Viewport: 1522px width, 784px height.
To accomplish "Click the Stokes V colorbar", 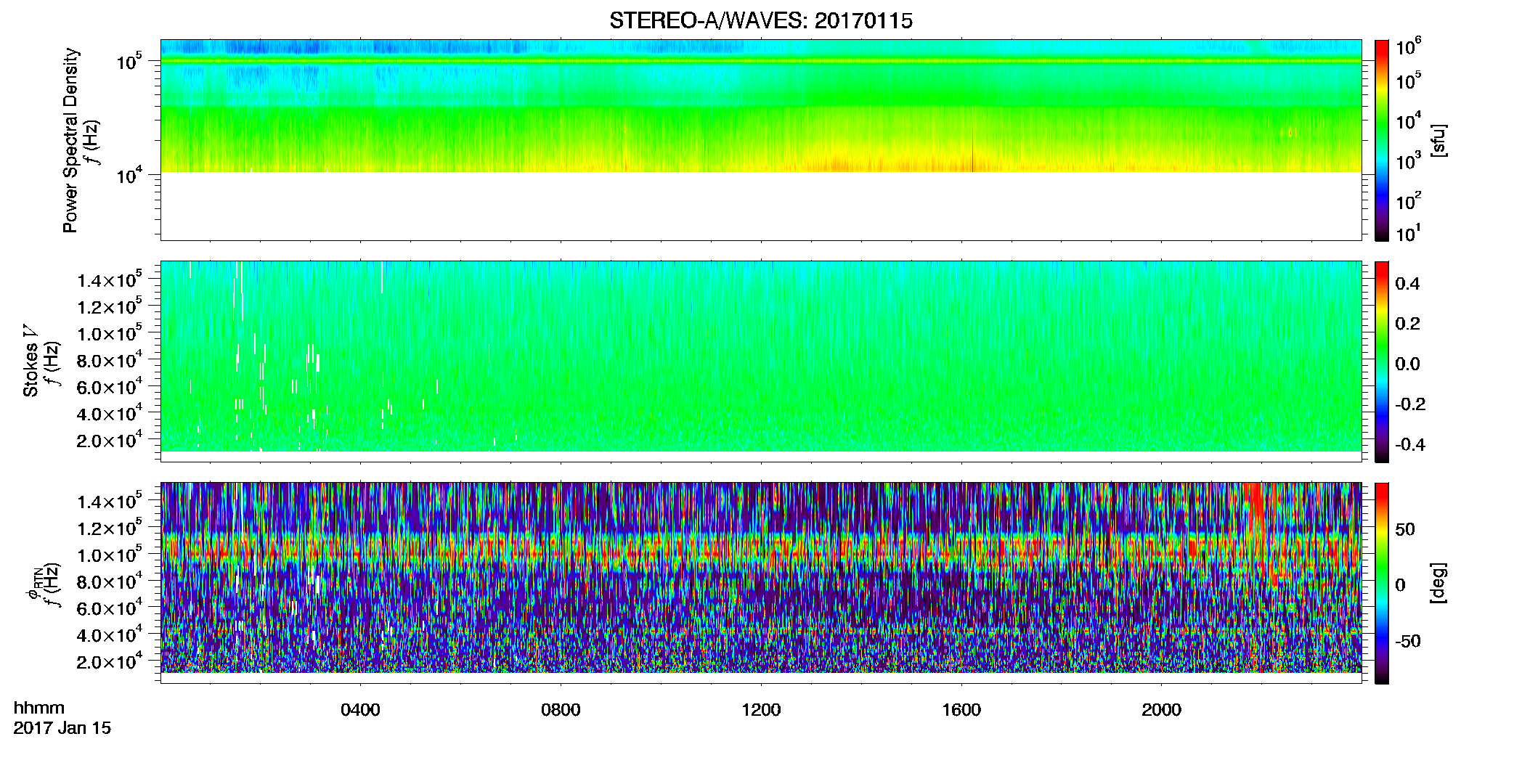I will 1381,362.
